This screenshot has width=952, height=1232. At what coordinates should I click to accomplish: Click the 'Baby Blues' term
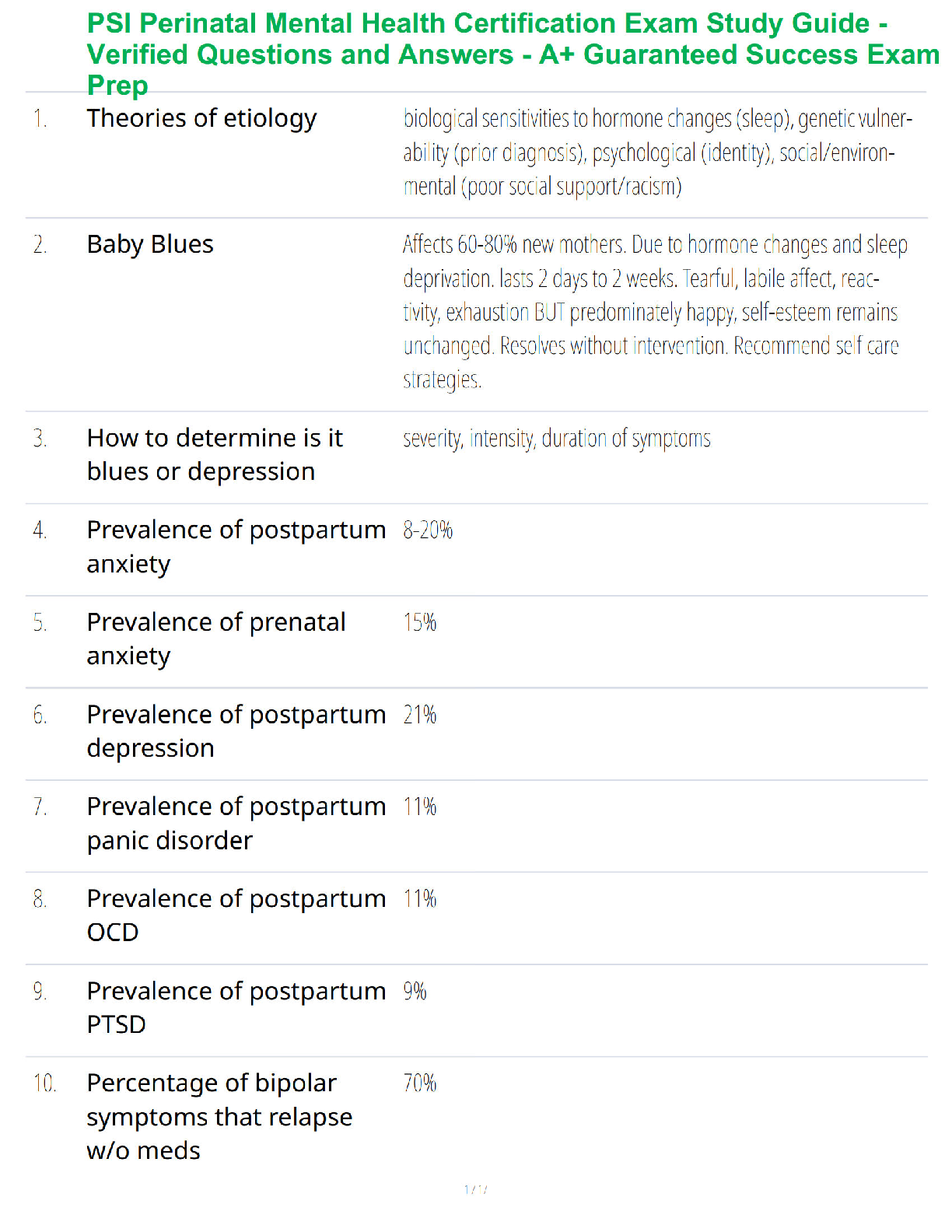tap(150, 245)
